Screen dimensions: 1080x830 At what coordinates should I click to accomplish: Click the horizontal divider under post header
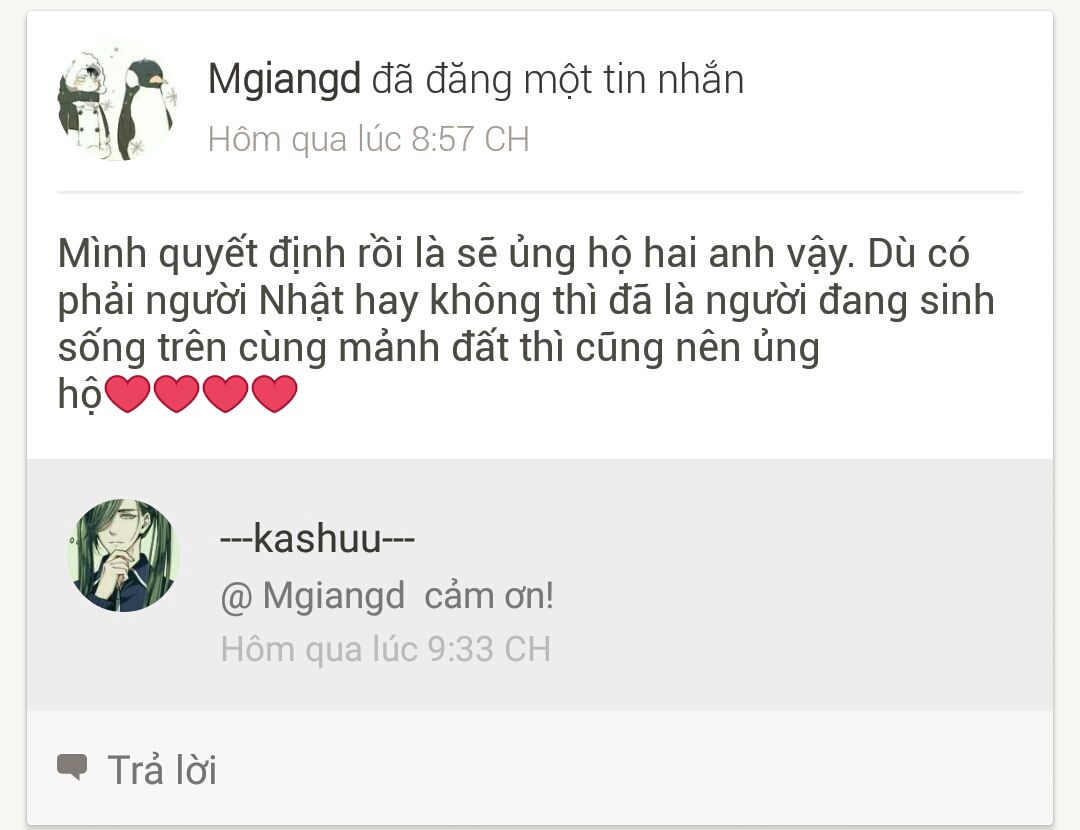540,192
